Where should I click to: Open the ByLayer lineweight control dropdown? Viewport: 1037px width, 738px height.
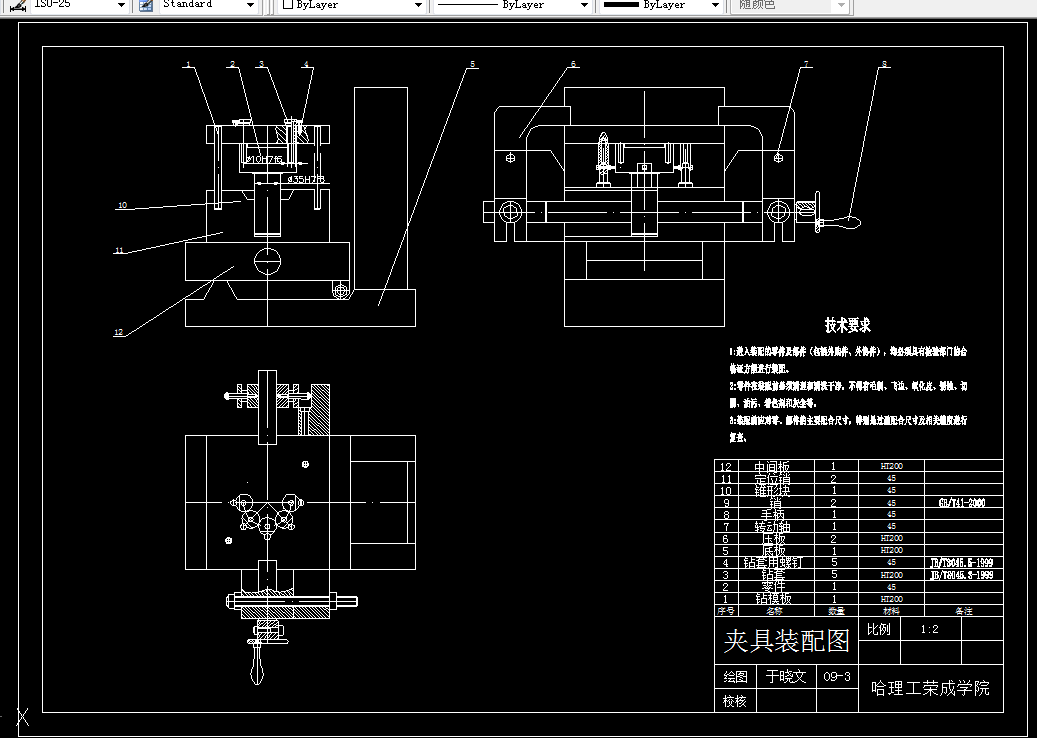pyautogui.click(x=715, y=5)
